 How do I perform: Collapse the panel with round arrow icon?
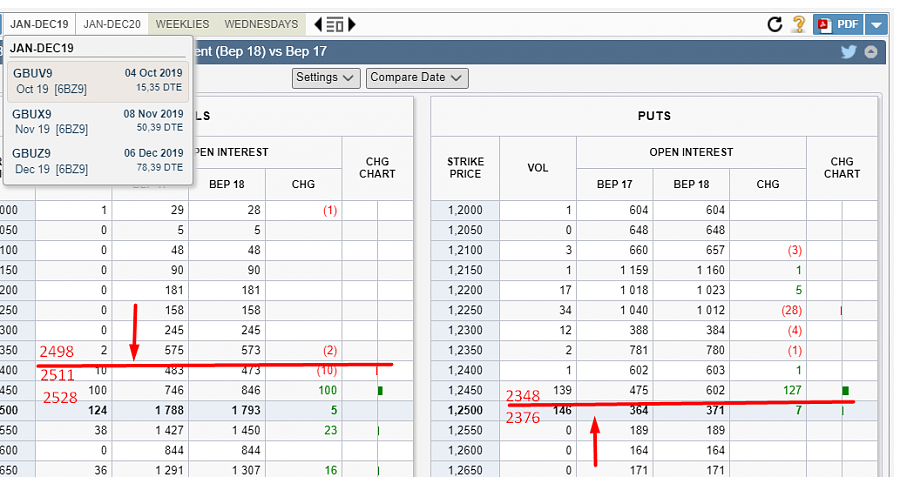pos(871,52)
